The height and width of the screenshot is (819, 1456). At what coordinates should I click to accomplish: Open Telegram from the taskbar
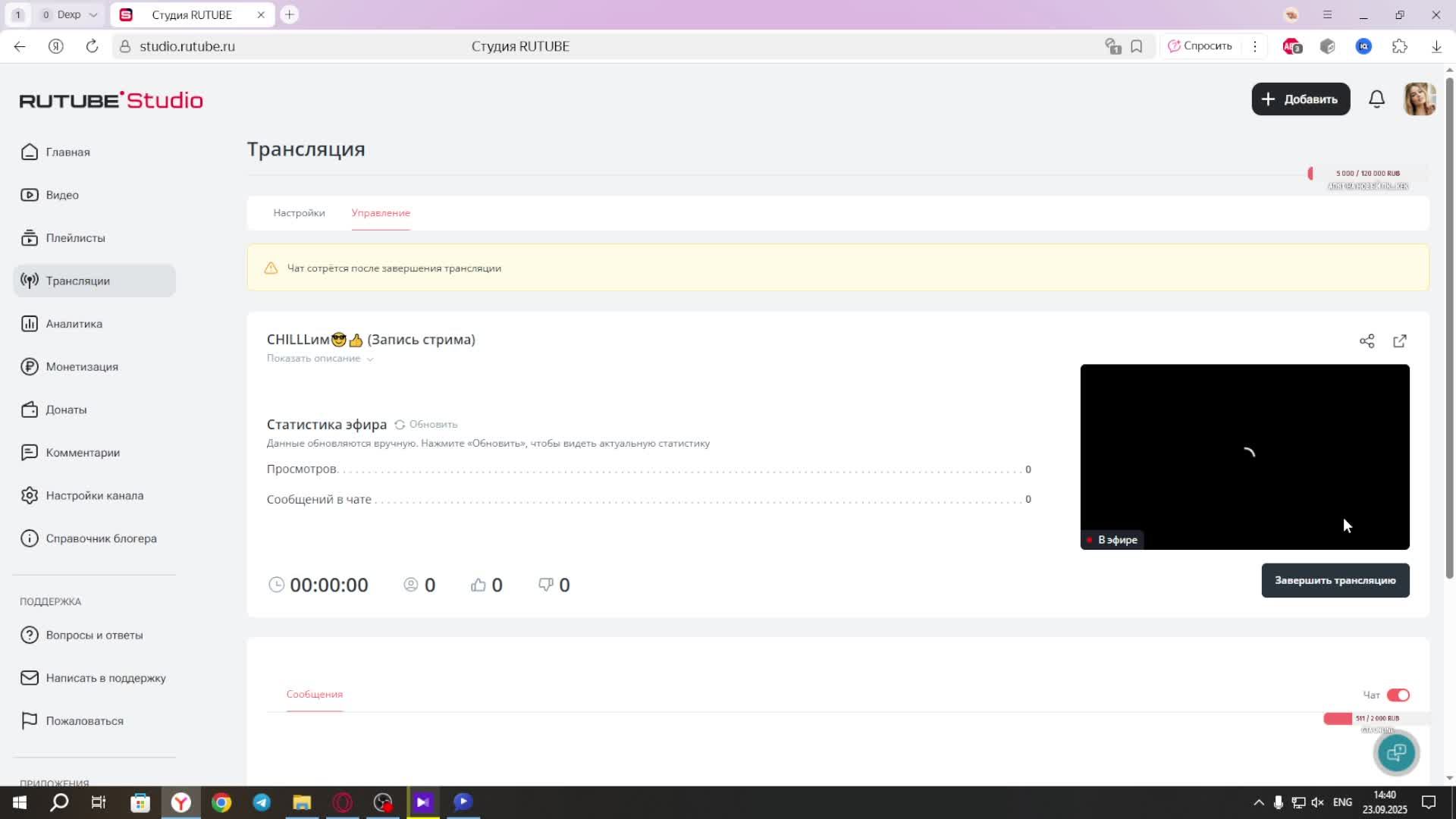[262, 802]
